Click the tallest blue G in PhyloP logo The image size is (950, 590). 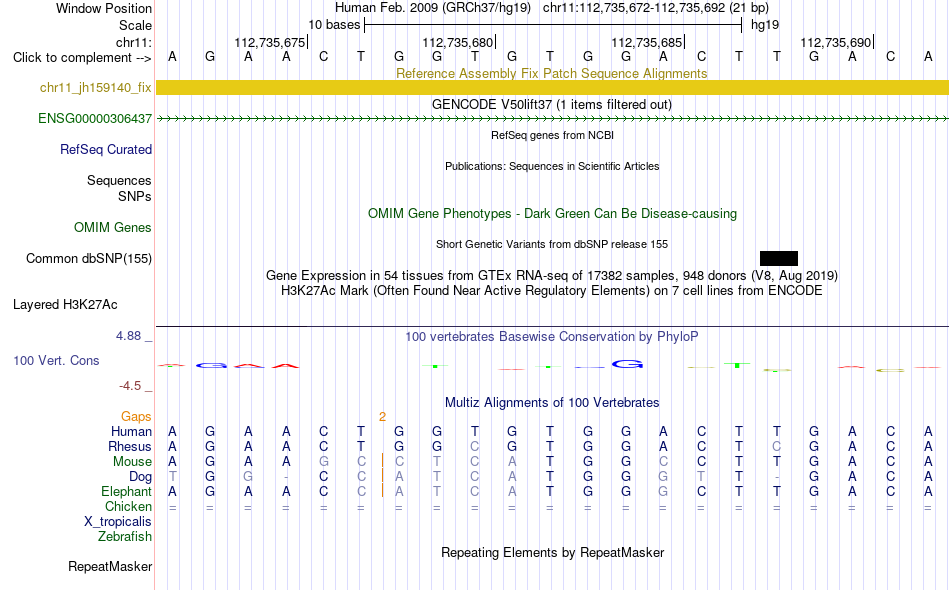point(627,364)
